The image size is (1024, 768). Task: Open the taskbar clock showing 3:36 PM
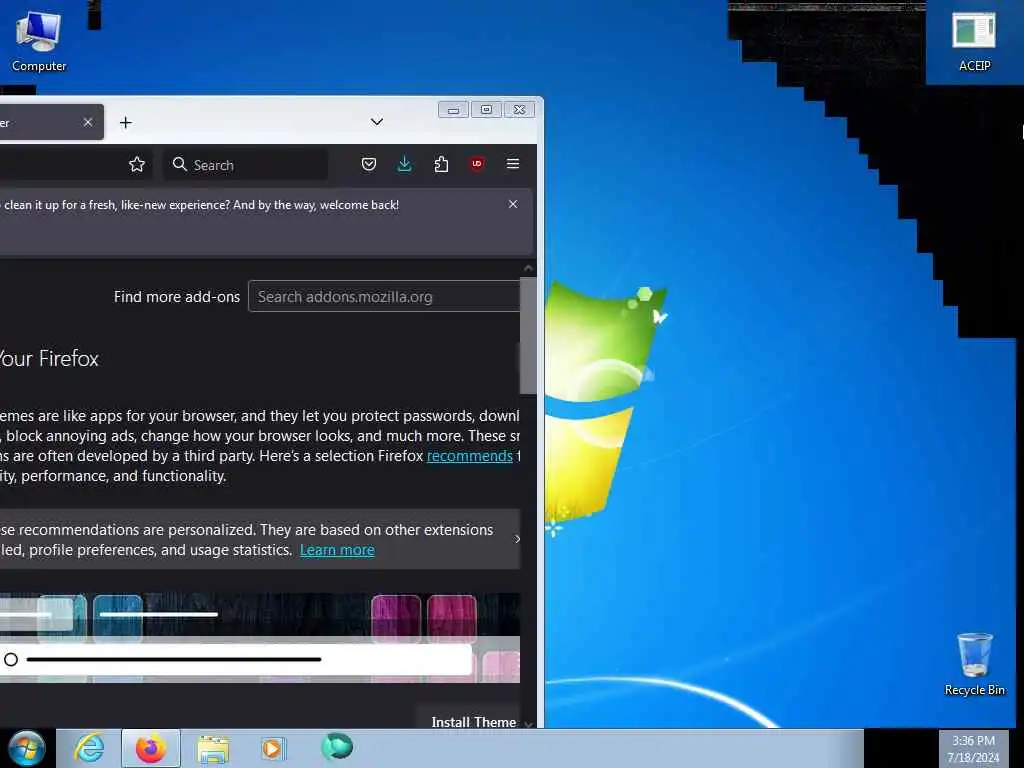973,749
